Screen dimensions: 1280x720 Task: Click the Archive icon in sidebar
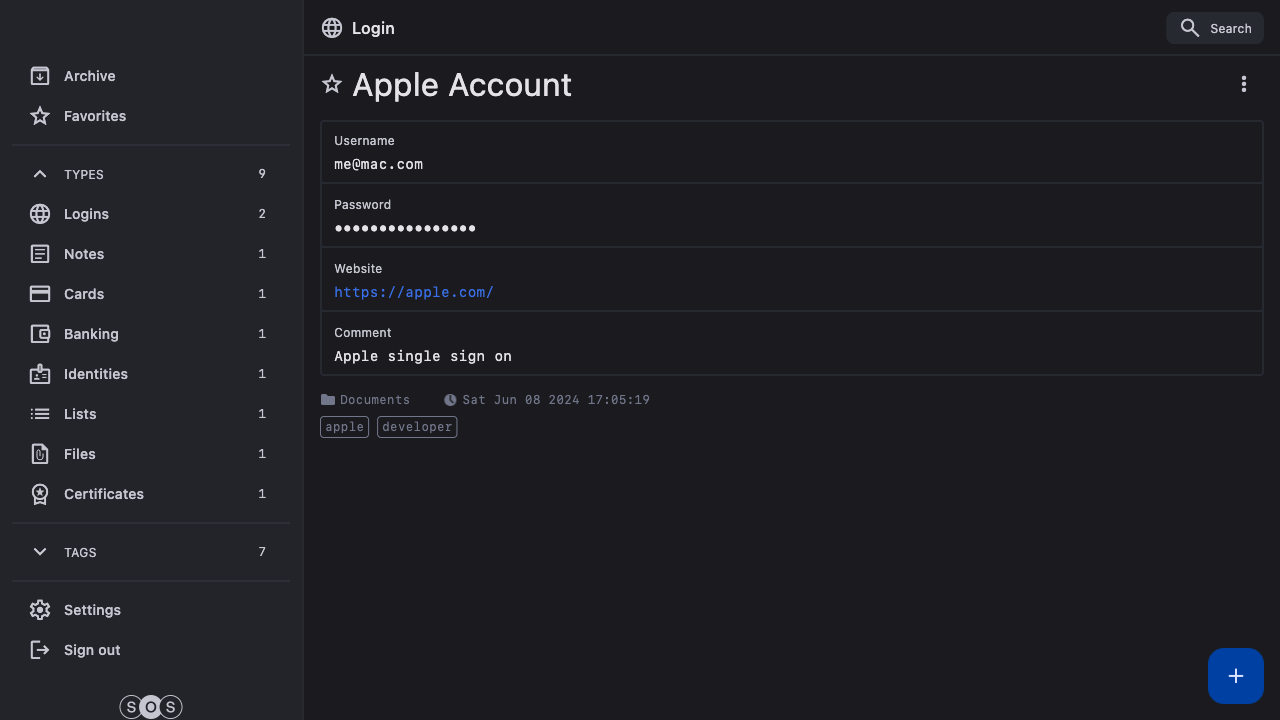(40, 76)
